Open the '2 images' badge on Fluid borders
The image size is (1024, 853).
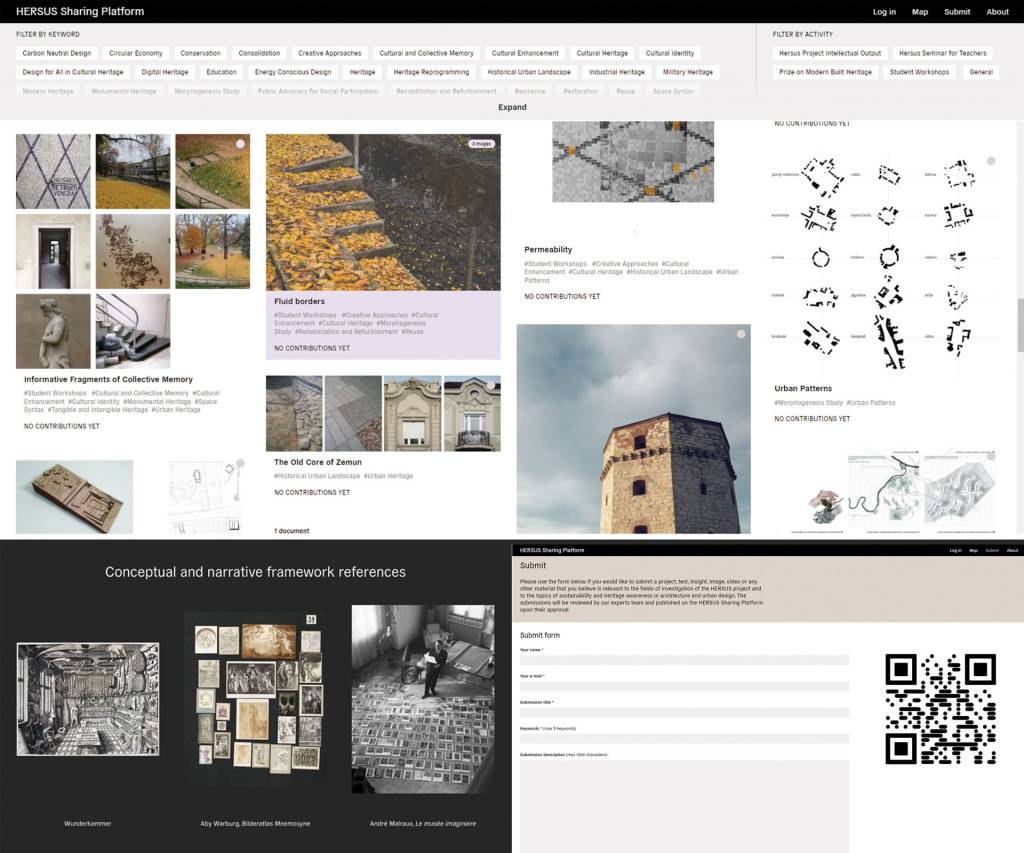click(x=482, y=143)
